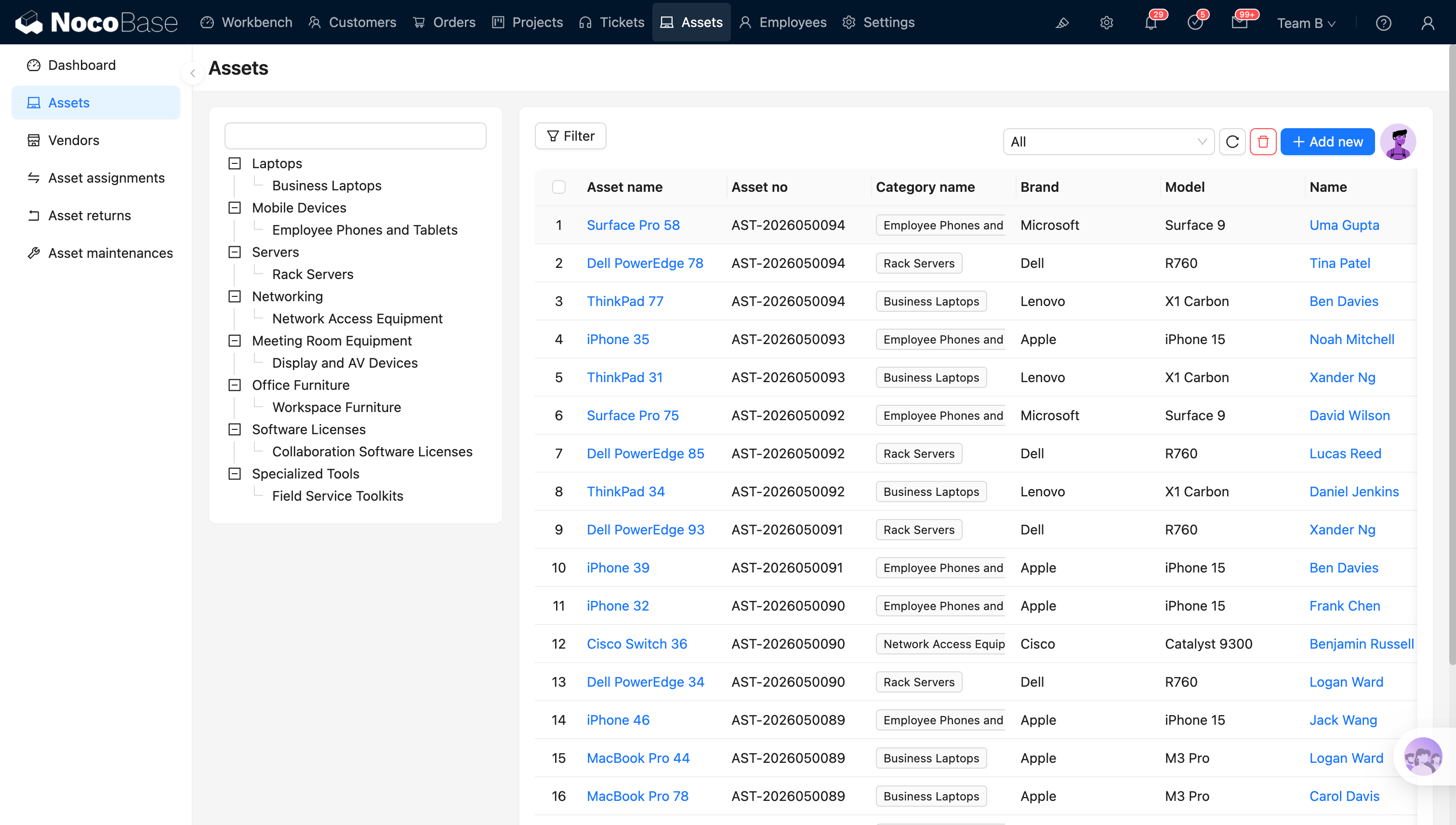
Task: Click the Rack Servers tag in row 2
Action: [918, 263]
